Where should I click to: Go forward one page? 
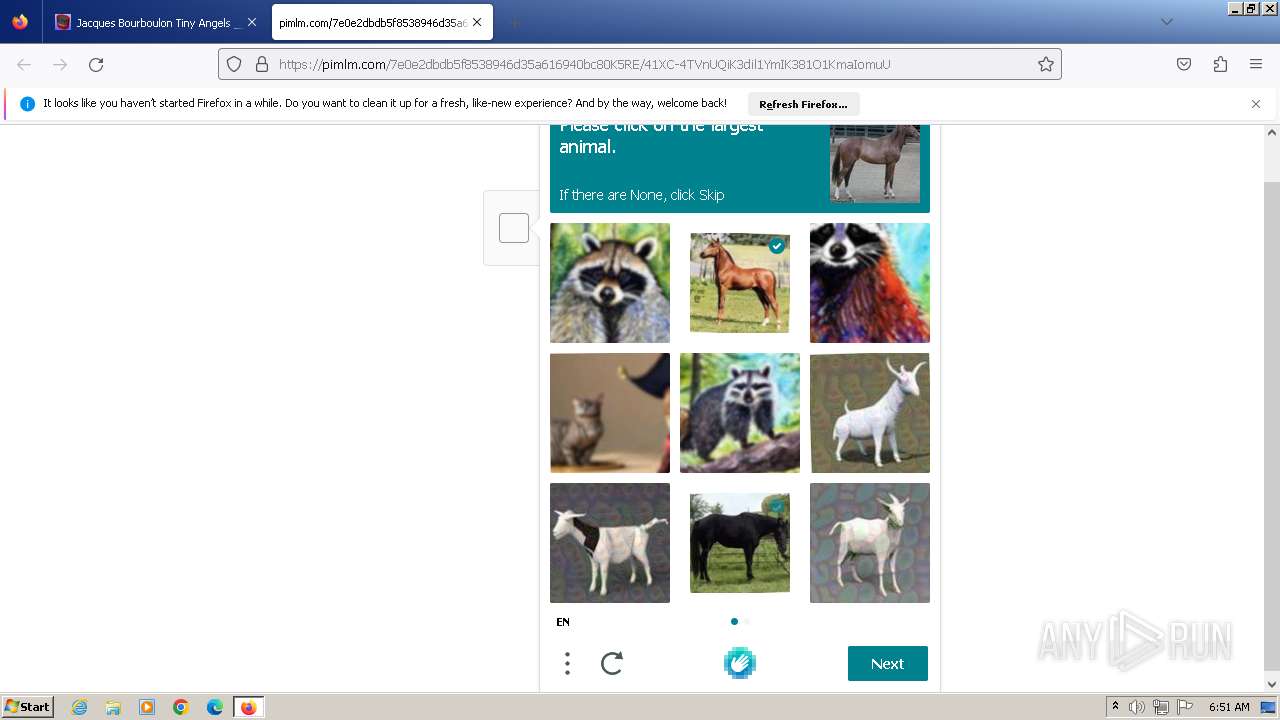[60, 64]
